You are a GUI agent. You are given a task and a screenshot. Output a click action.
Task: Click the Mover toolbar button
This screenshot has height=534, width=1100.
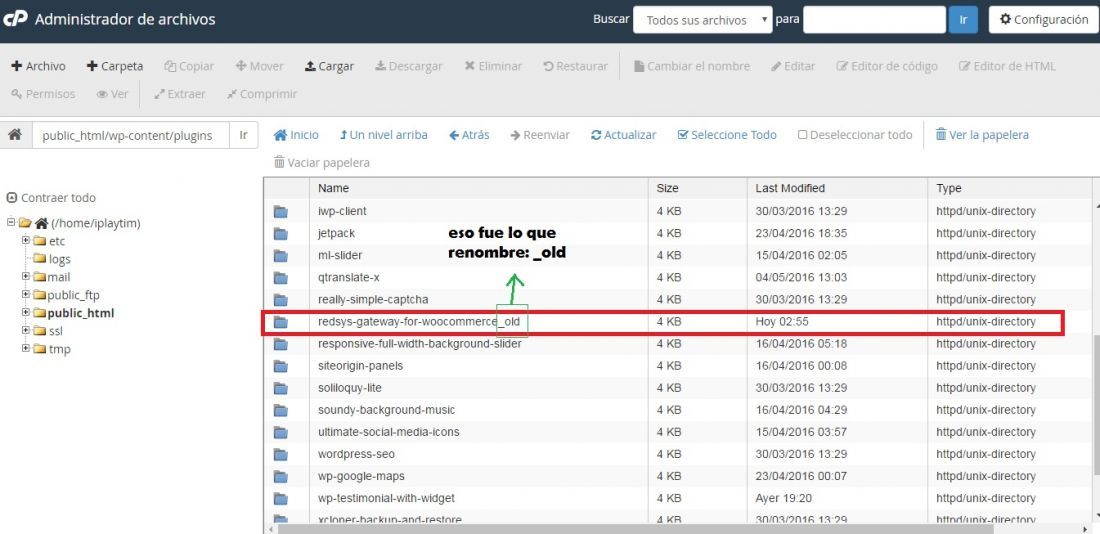coord(260,66)
